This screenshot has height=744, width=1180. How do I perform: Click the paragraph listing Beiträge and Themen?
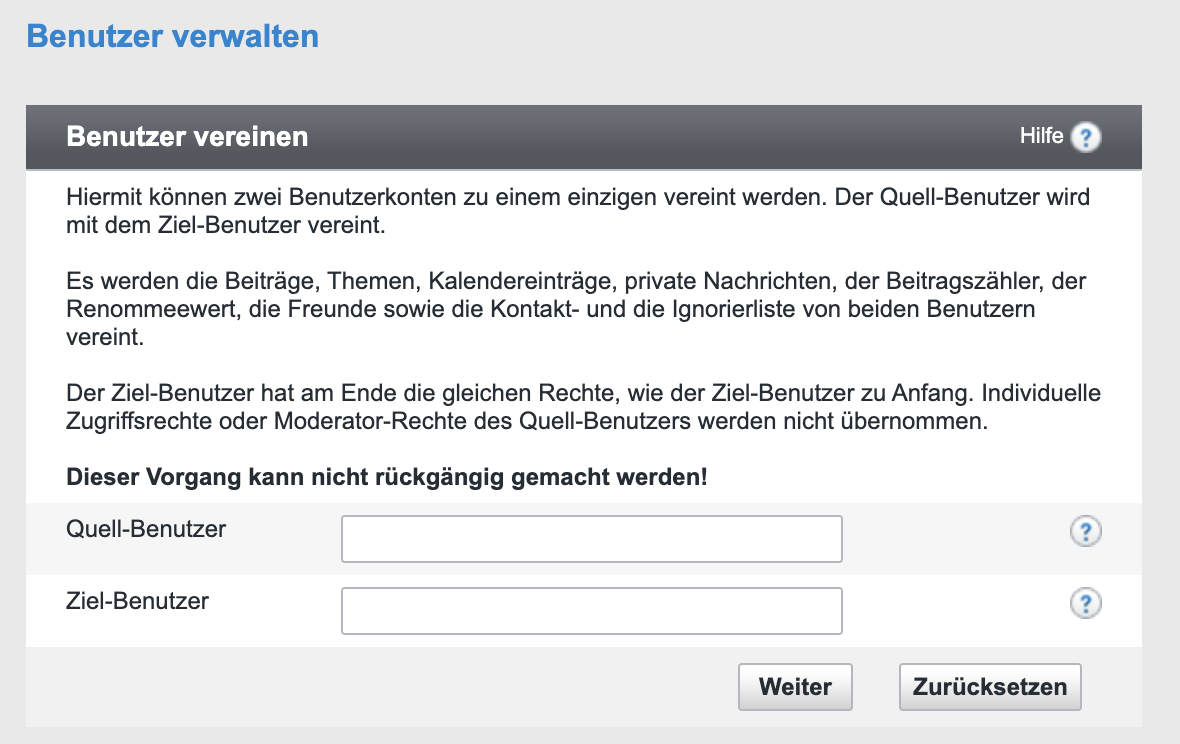point(577,310)
